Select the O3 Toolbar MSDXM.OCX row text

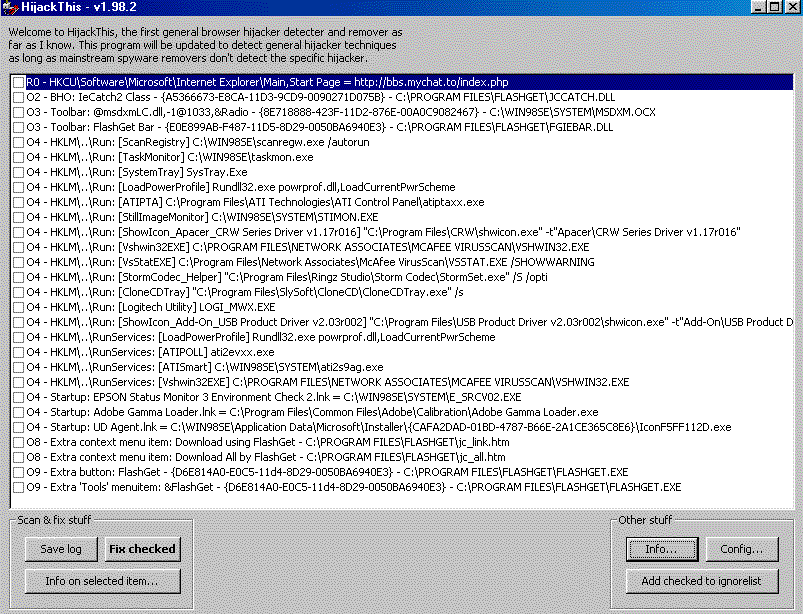341,112
